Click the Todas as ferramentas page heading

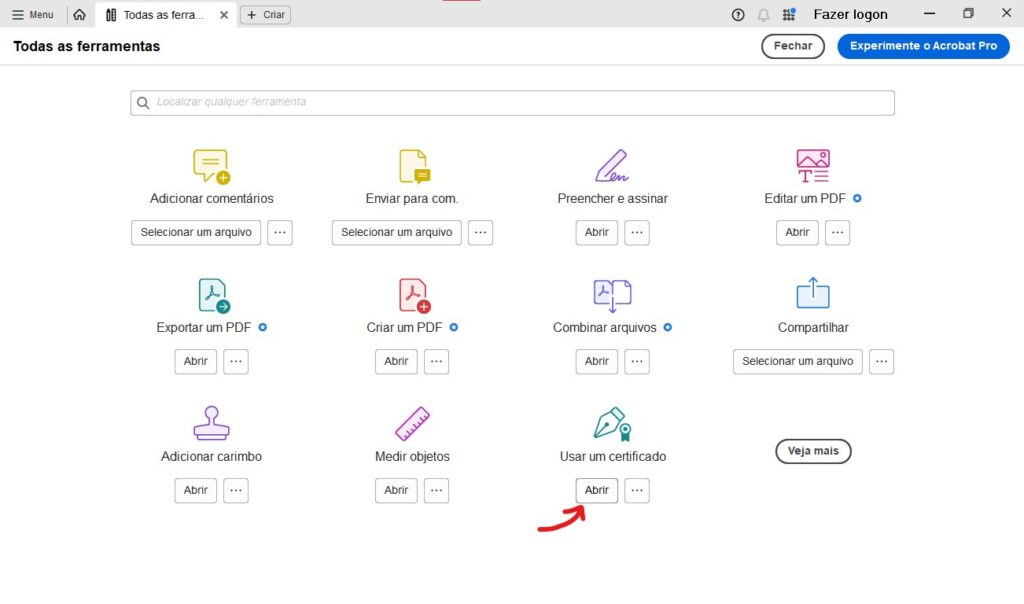[86, 46]
